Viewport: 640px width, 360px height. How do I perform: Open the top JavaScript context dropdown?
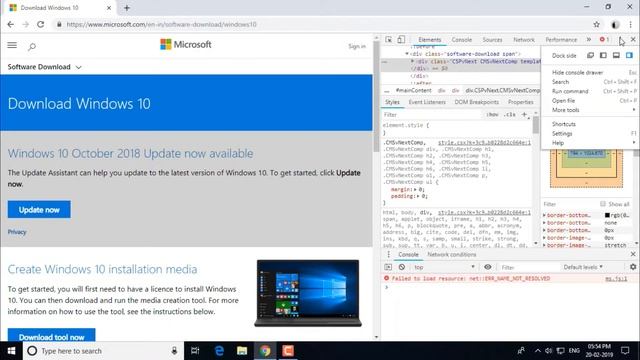tap(444, 267)
